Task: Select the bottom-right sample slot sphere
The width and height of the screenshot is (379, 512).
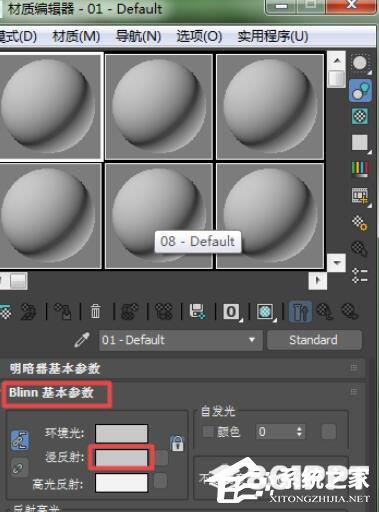Action: [x=270, y=216]
